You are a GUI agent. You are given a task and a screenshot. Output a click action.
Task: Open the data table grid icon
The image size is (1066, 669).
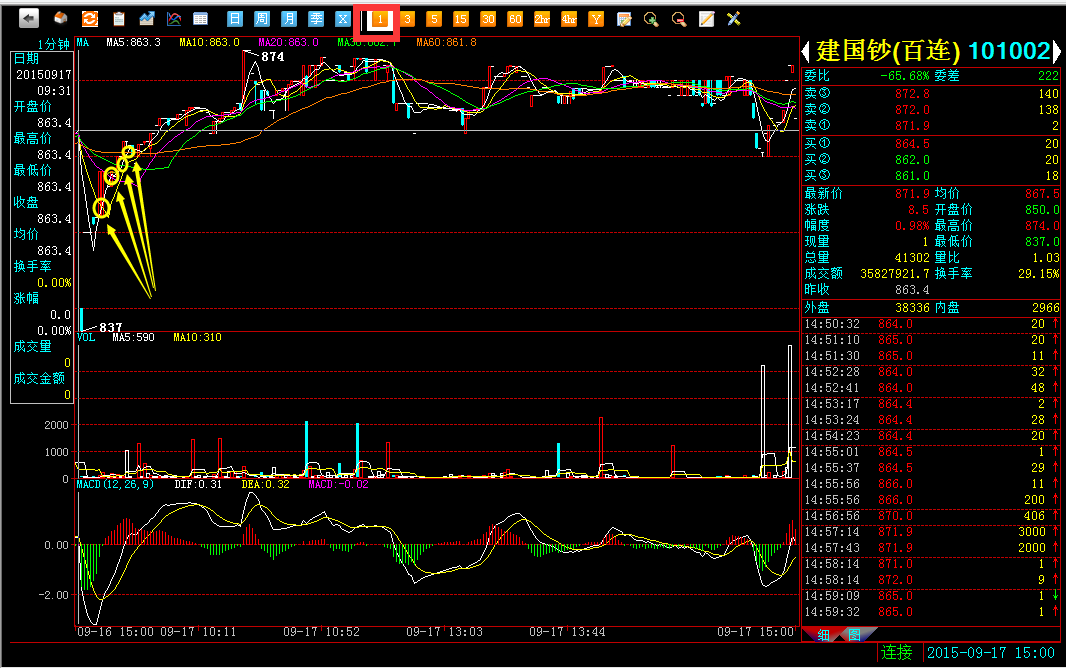200,18
